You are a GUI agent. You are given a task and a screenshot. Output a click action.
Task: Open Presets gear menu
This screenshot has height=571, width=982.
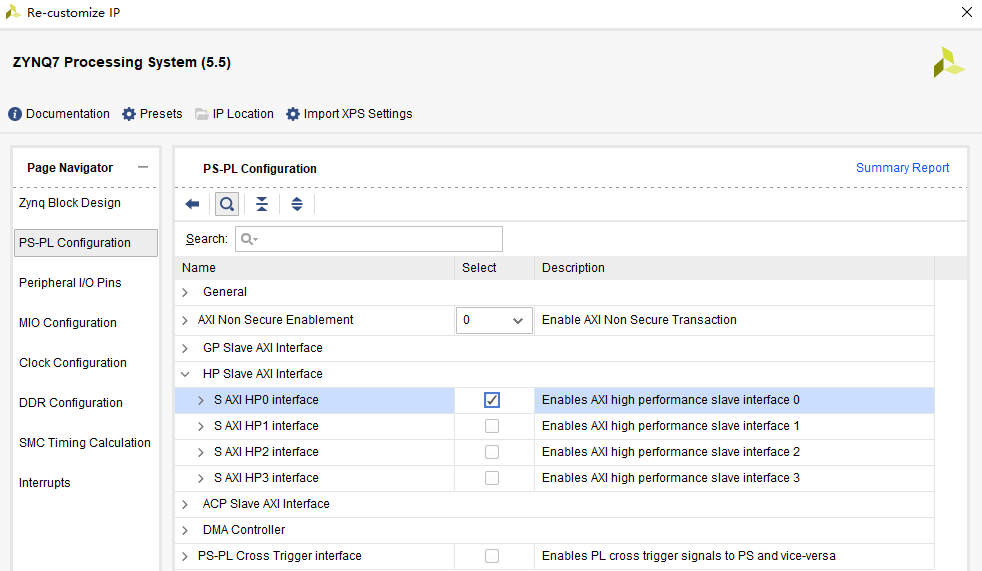pos(129,114)
